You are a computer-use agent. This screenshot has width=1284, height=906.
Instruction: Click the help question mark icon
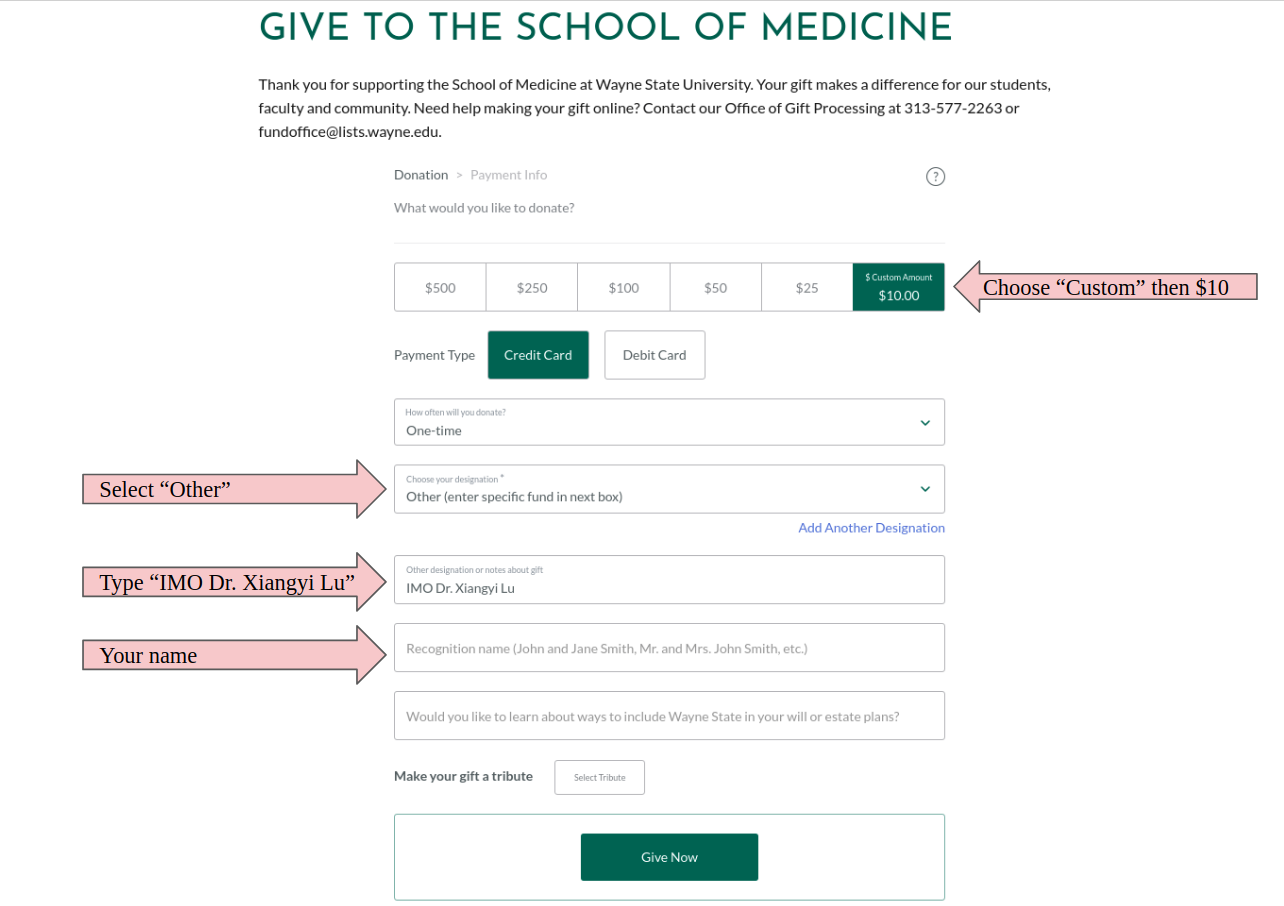point(935,177)
